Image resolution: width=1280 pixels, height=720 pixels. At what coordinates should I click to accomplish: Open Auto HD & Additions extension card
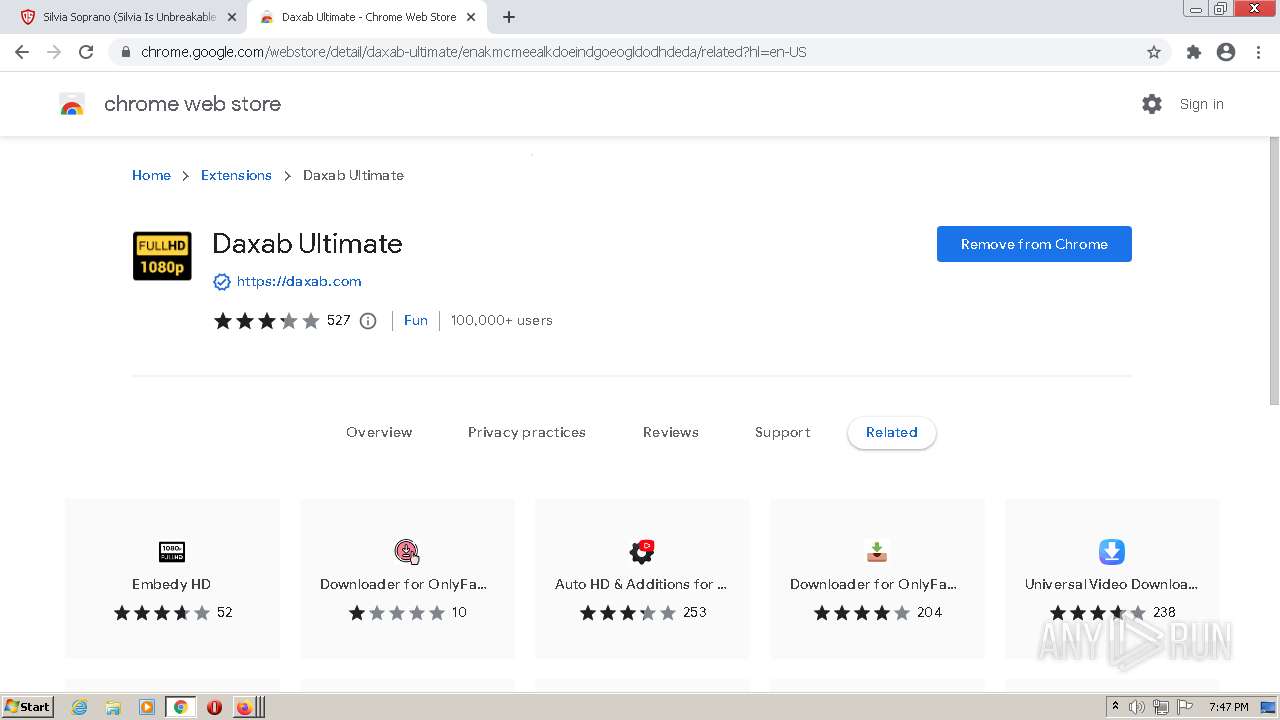coord(642,579)
